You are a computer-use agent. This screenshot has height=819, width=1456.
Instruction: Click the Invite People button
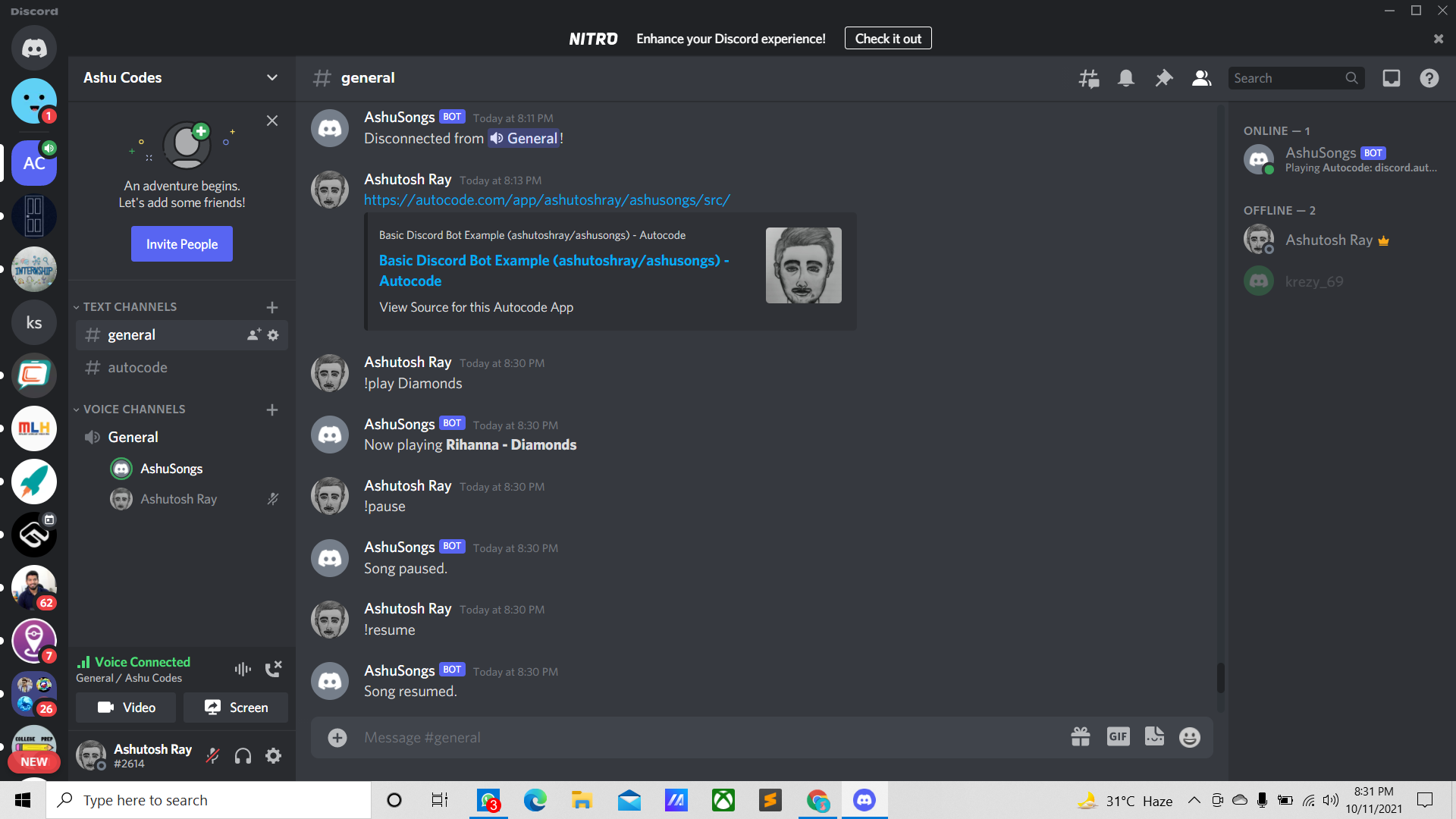click(182, 243)
